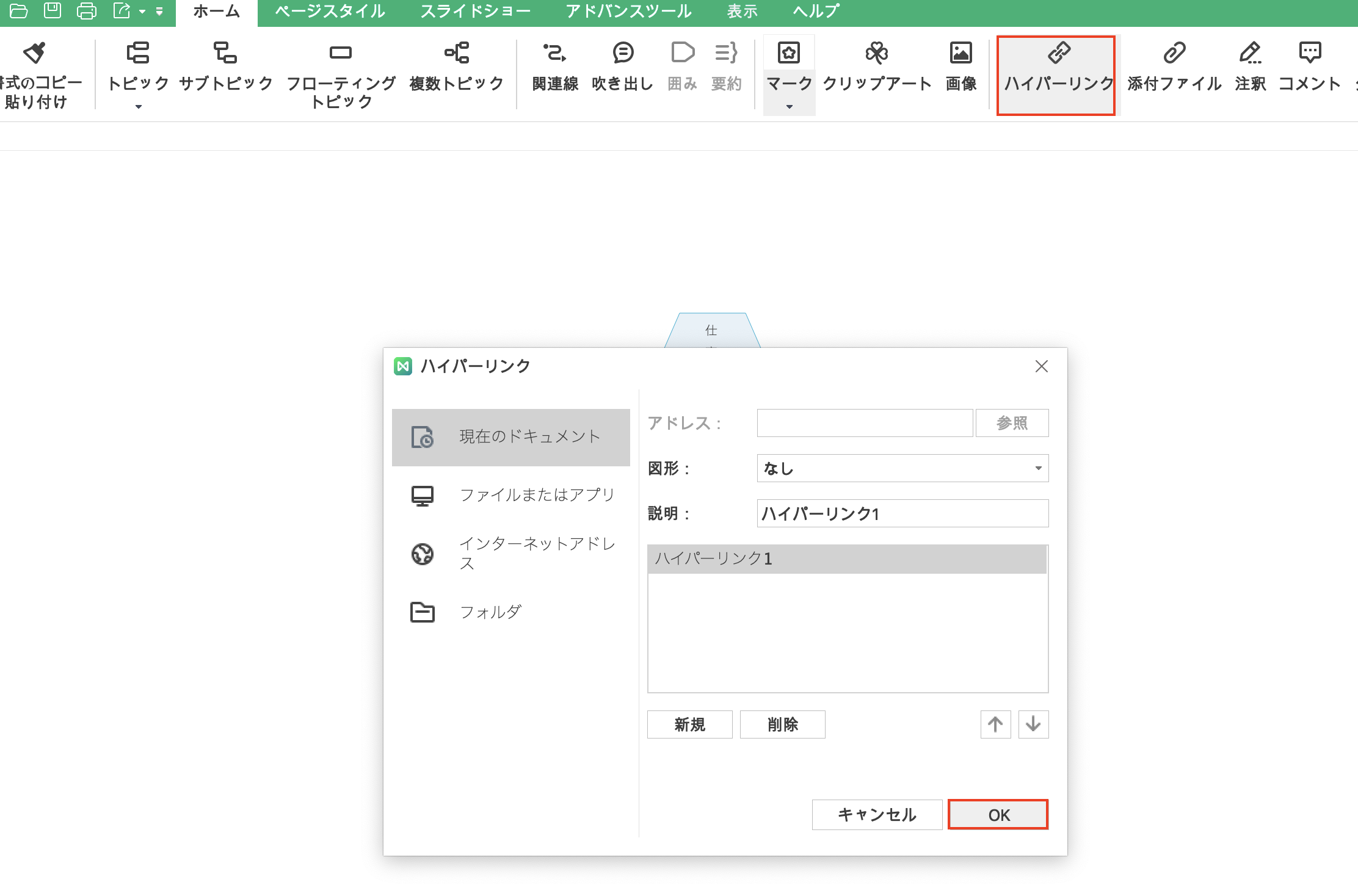Click the 削除 button
This screenshot has width=1358, height=896.
(782, 724)
